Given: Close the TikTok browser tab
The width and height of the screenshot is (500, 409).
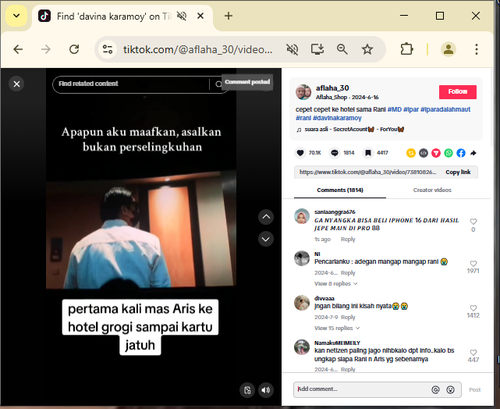Looking at the screenshot, I should click(x=200, y=16).
